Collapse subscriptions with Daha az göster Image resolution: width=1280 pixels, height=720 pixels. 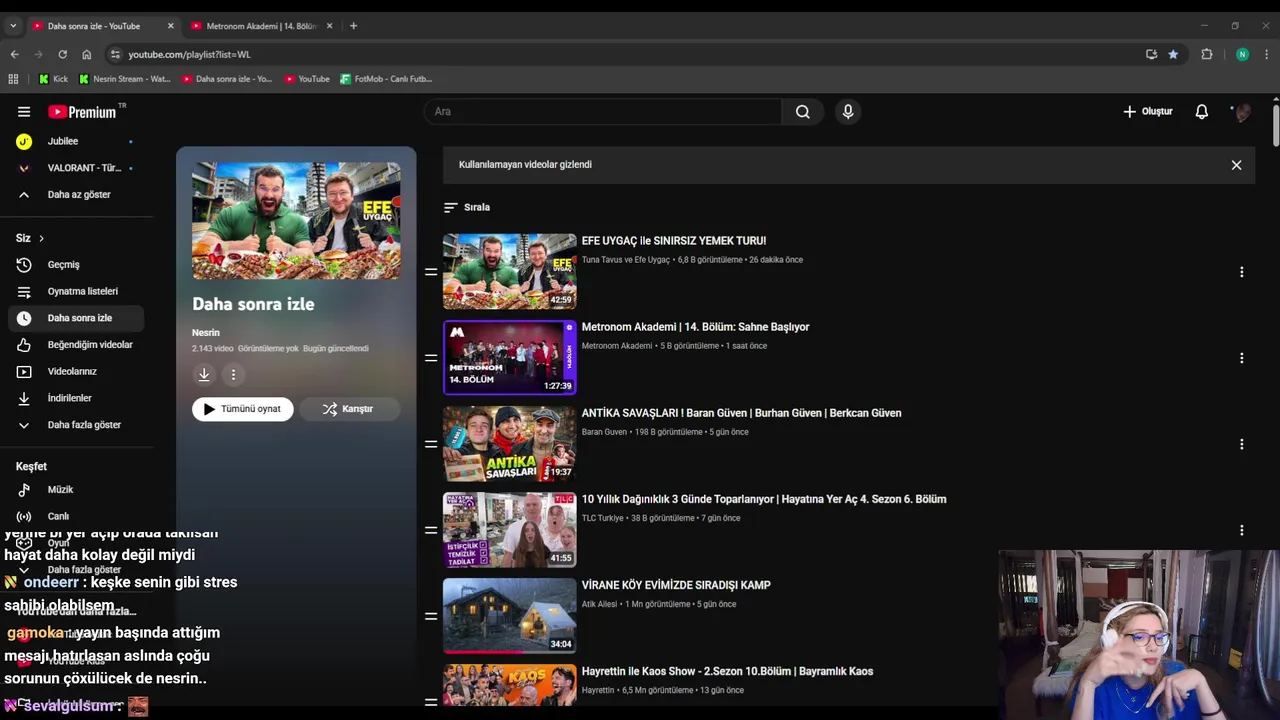[76, 195]
